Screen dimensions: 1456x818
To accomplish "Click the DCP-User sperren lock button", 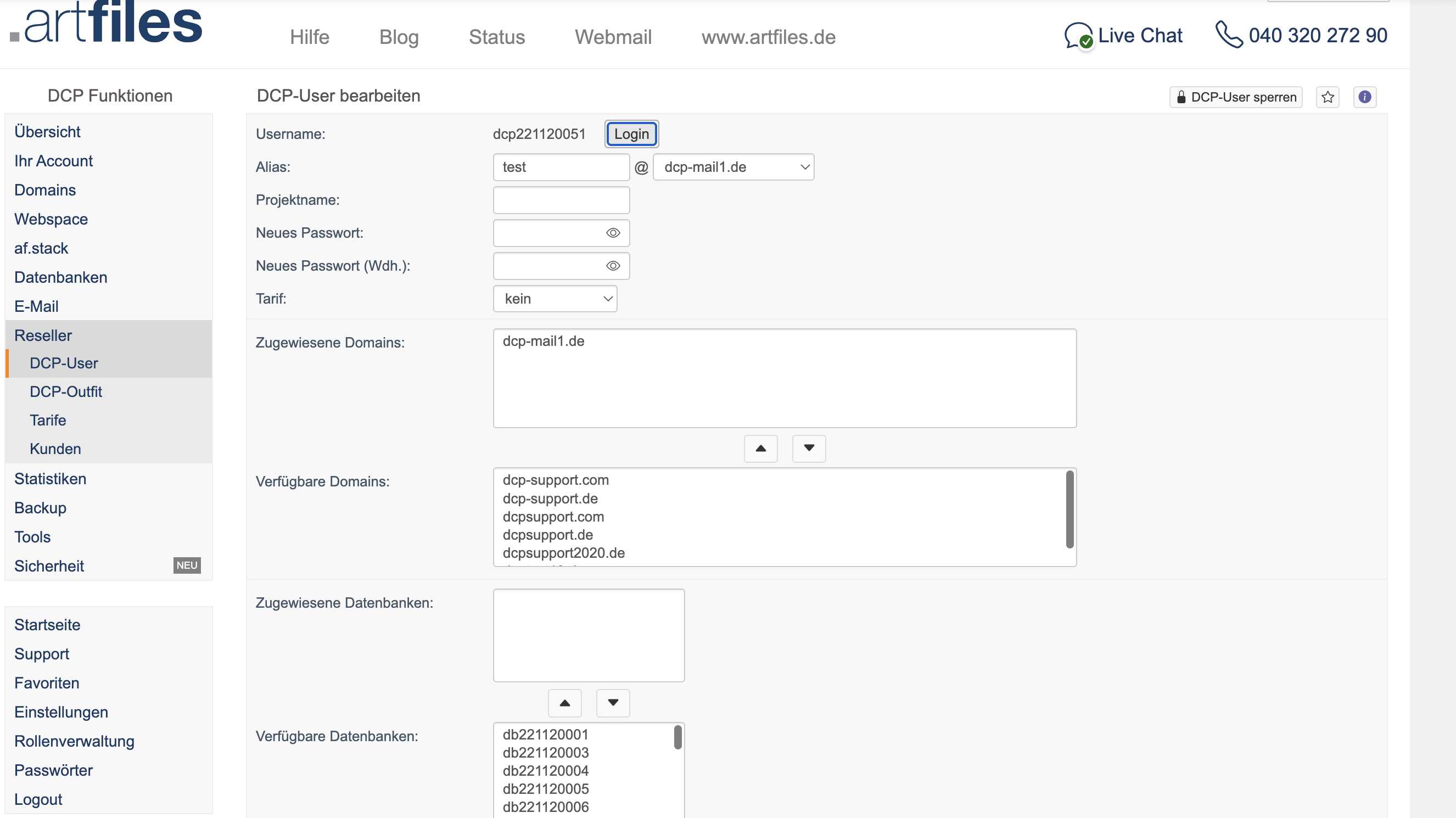I will click(x=1235, y=97).
